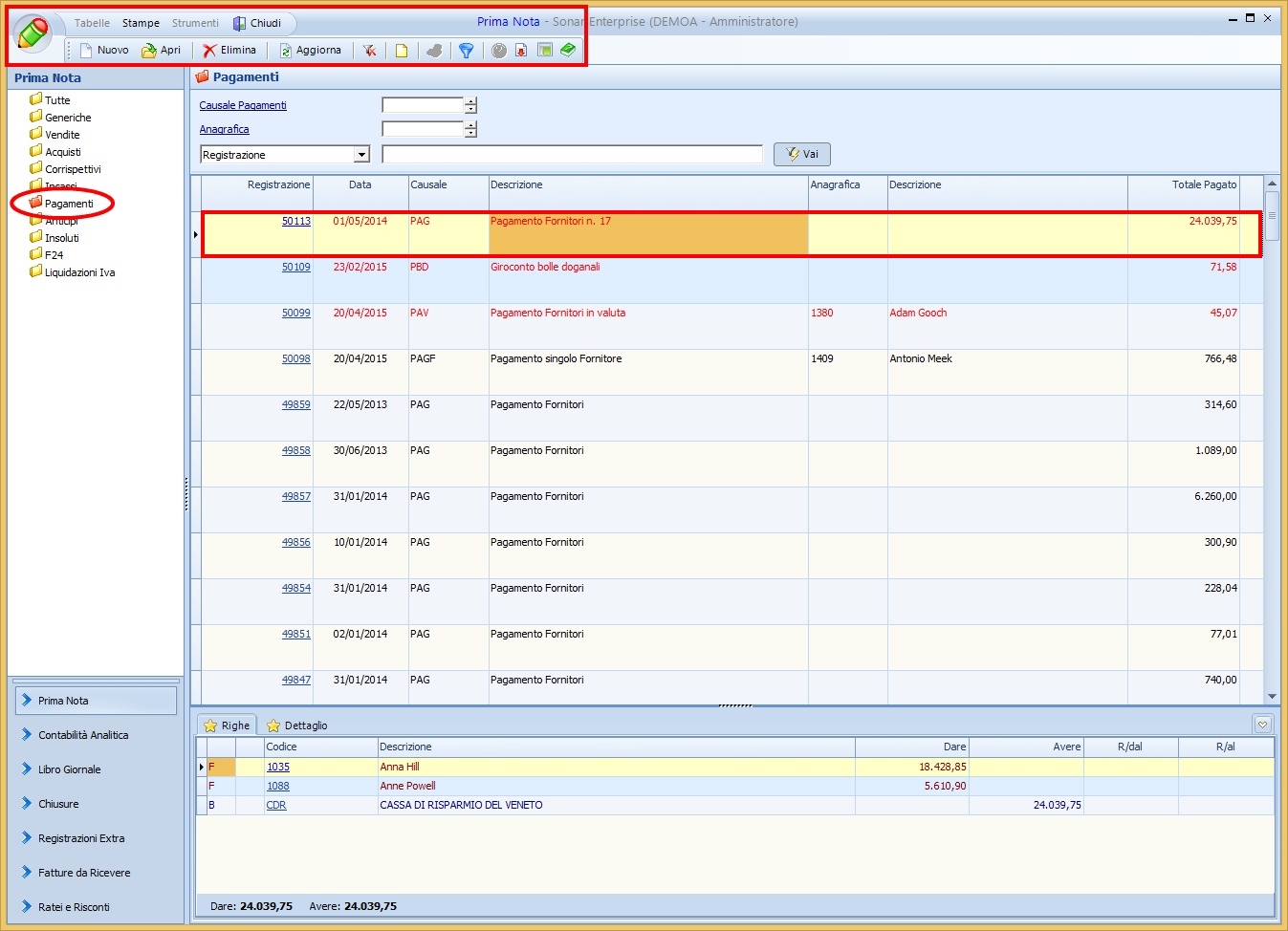Click the Nuovo new document icon
The width and height of the screenshot is (1288, 931).
[87, 51]
